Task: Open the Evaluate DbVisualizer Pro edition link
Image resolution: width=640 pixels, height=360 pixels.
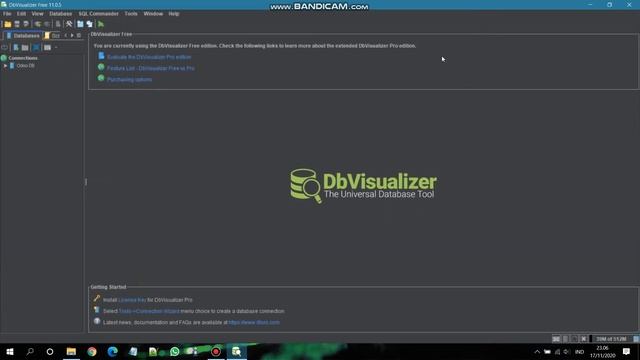Action: pyautogui.click(x=149, y=57)
